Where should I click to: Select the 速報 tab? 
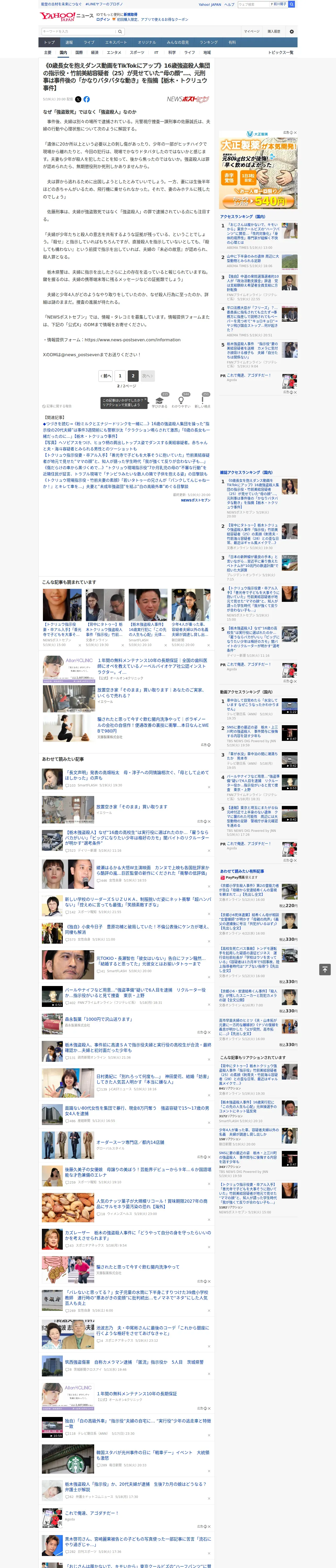click(x=69, y=43)
